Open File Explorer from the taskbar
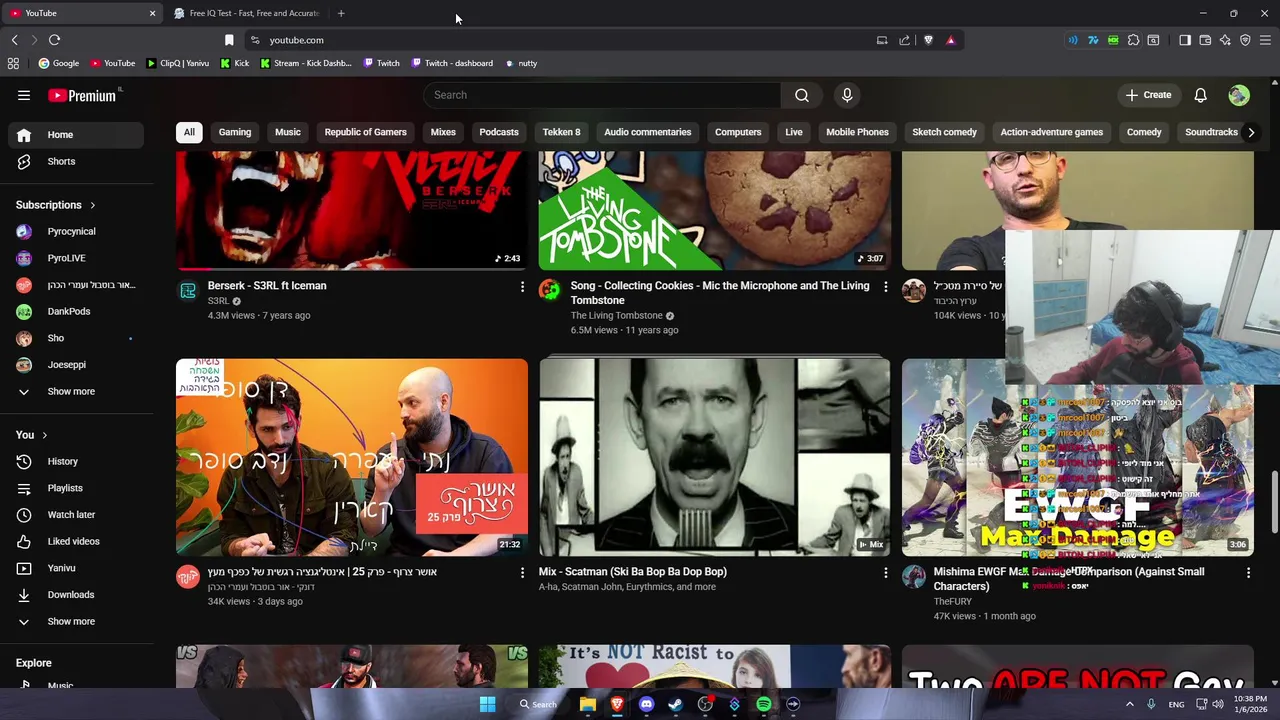The height and width of the screenshot is (720, 1280). (x=588, y=704)
